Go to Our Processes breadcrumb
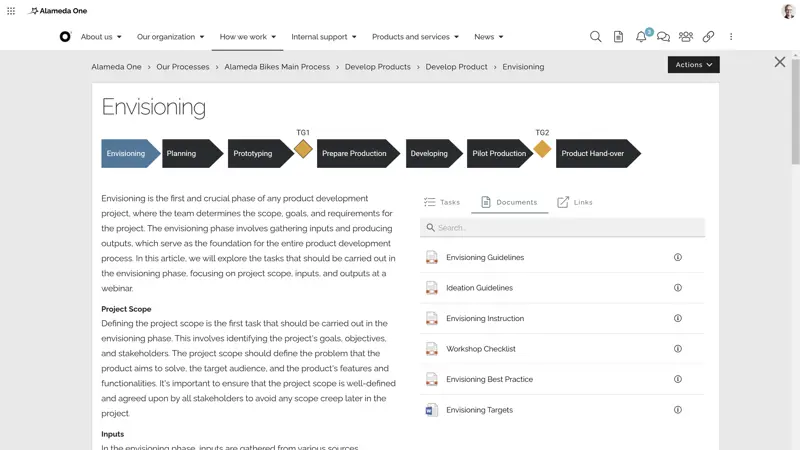Viewport: 800px width, 450px height. [x=183, y=67]
